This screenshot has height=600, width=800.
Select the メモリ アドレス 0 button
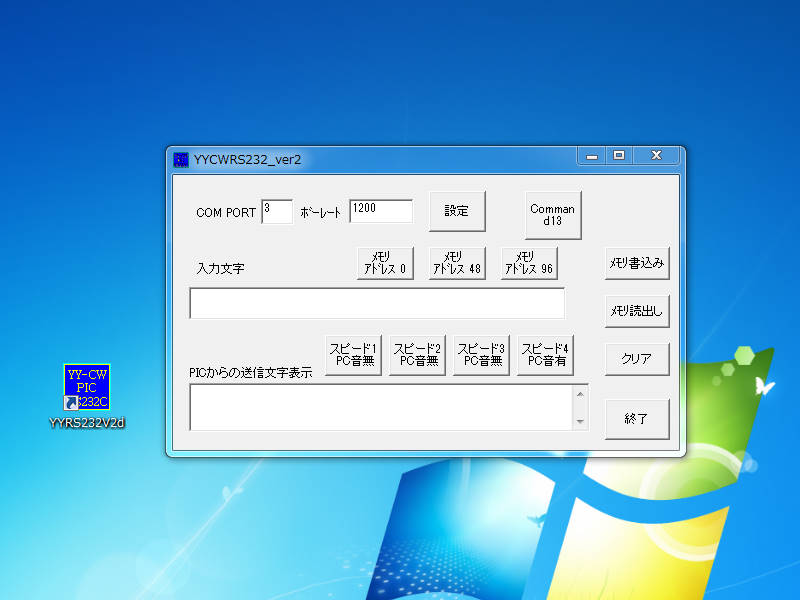pyautogui.click(x=385, y=263)
